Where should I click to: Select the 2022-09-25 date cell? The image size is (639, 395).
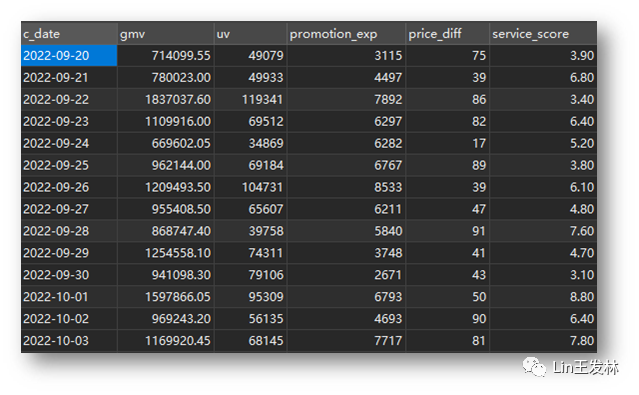(69, 166)
